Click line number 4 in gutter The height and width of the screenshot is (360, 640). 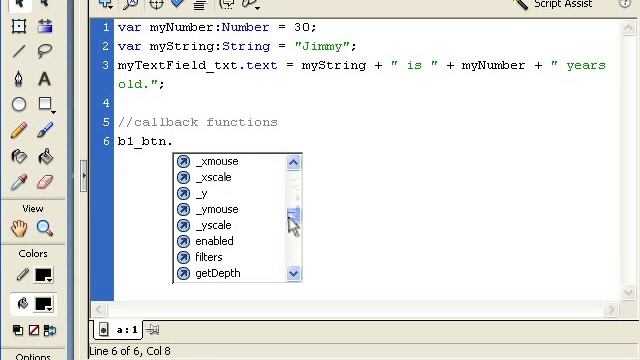(x=106, y=103)
